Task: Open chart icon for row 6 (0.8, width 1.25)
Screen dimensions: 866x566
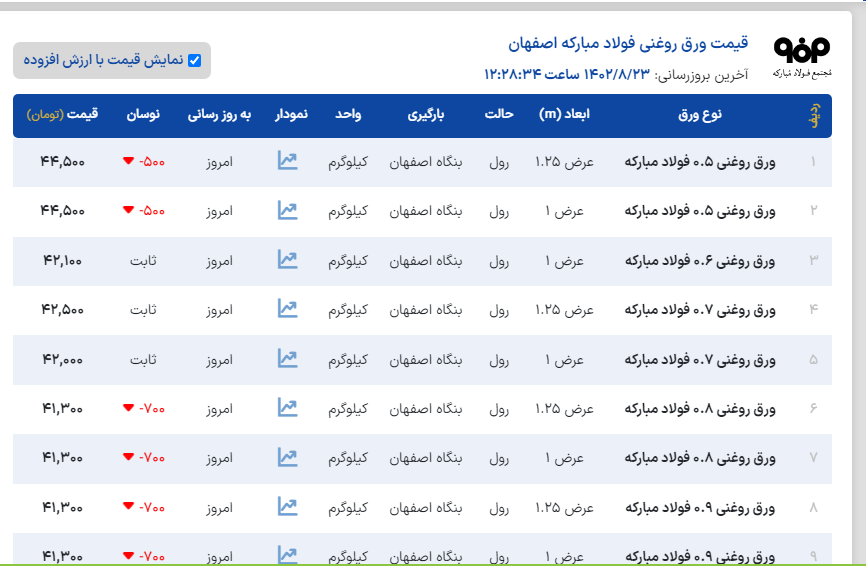Action: 287,408
